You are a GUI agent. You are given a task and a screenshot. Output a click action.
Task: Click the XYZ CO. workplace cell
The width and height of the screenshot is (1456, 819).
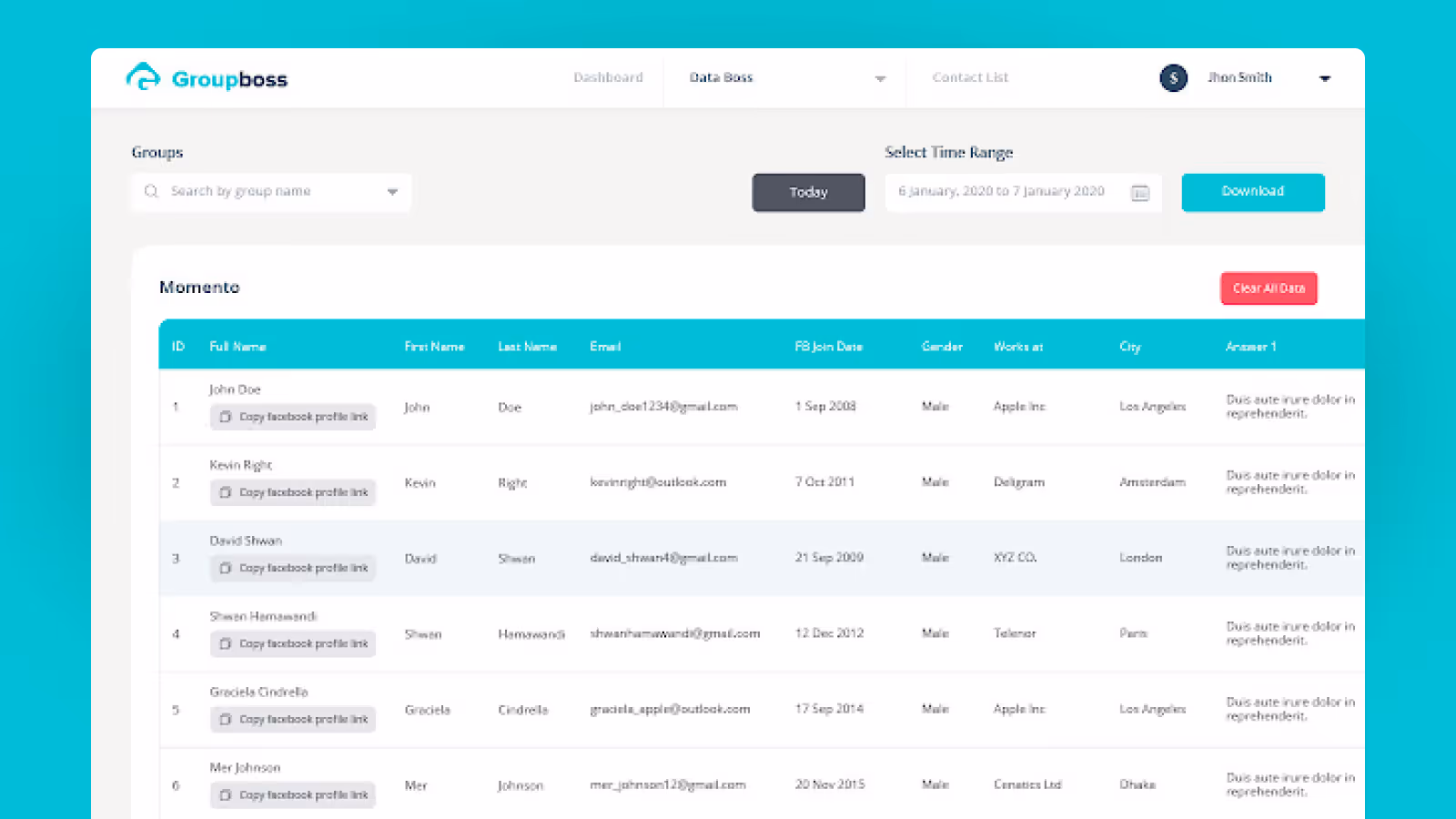[1015, 558]
